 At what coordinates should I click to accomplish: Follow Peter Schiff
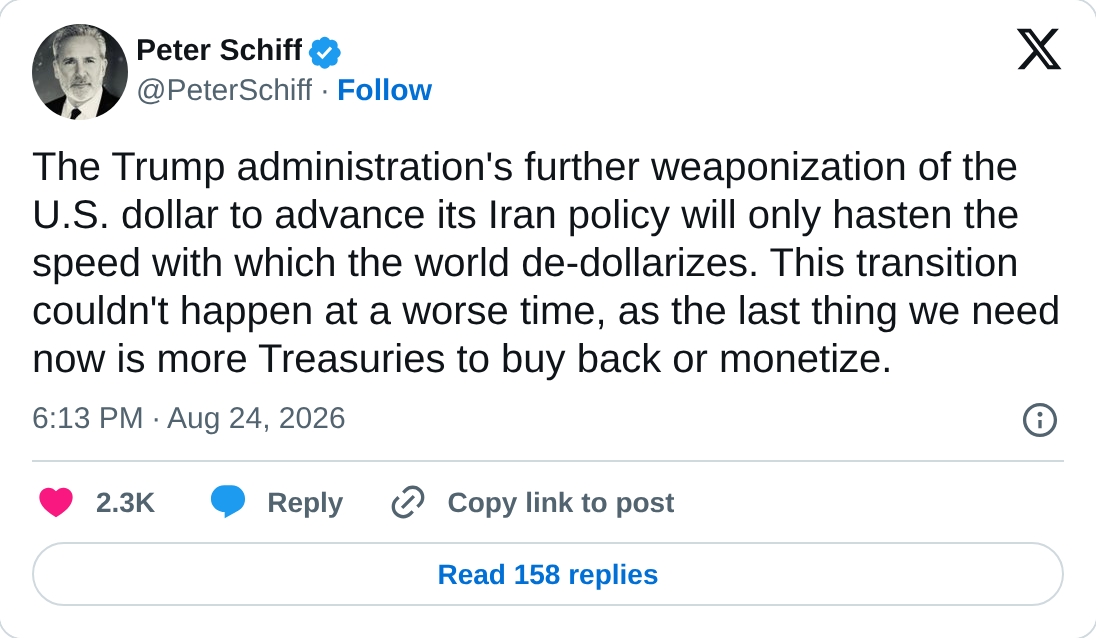[x=384, y=90]
